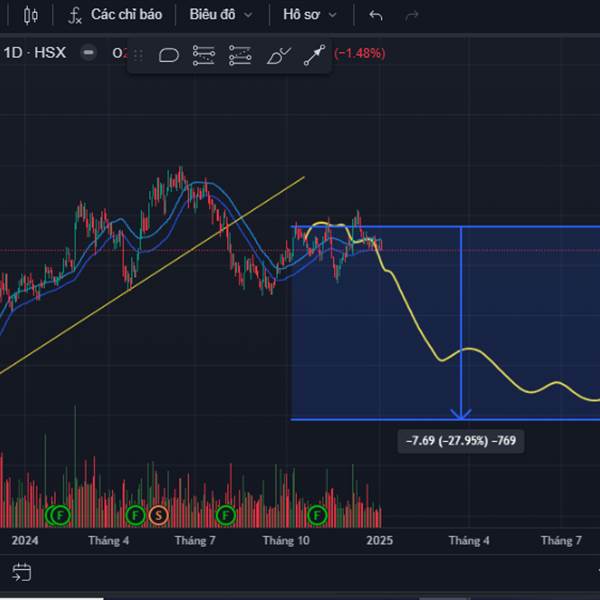Open dashed line style settings icon

click(240, 55)
